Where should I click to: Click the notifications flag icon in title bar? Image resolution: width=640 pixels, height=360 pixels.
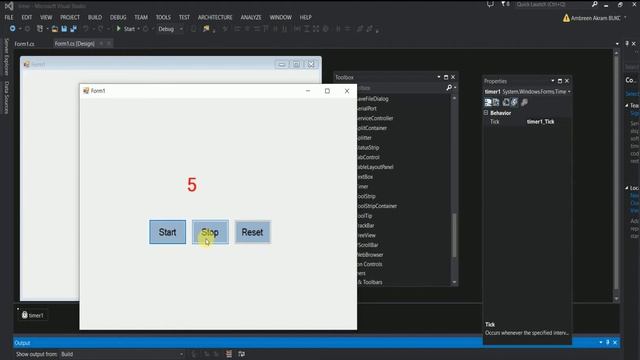[504, 4]
